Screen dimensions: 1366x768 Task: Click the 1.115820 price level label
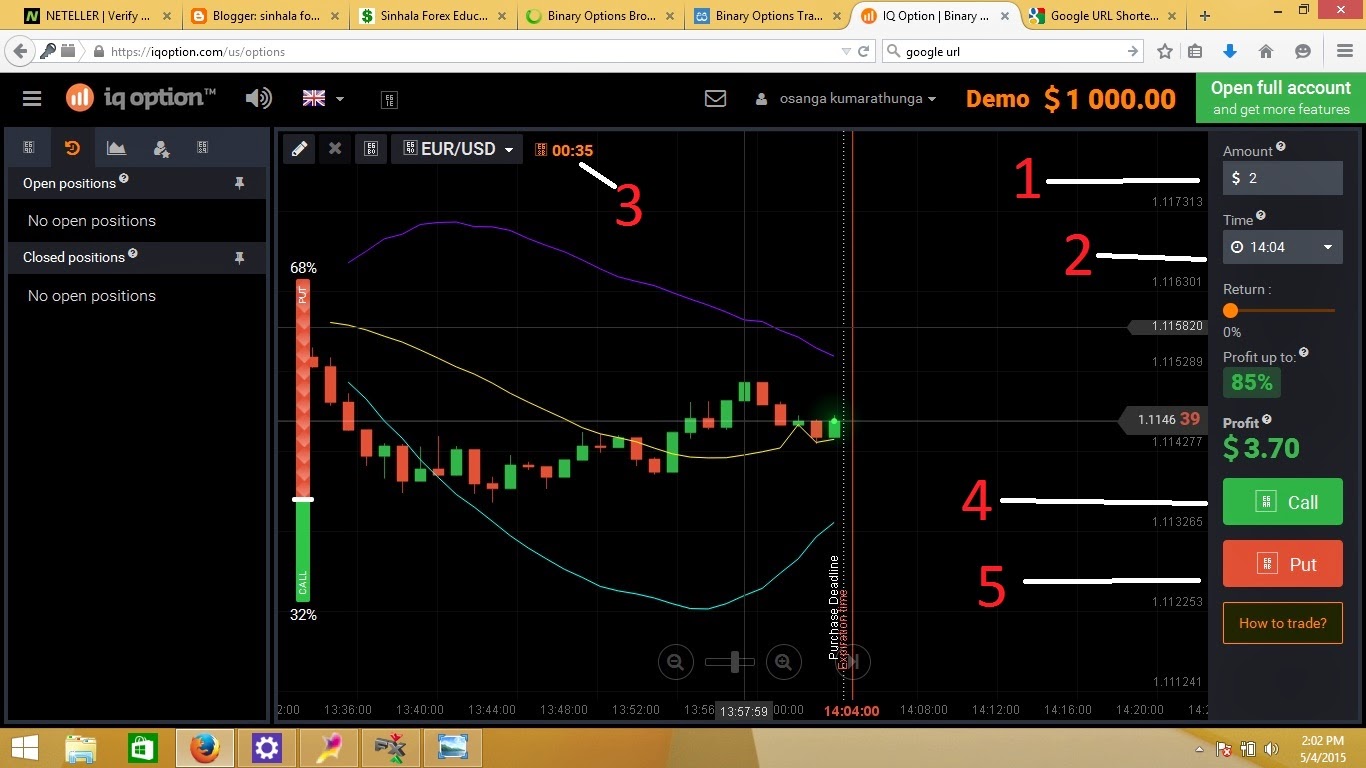click(1167, 326)
